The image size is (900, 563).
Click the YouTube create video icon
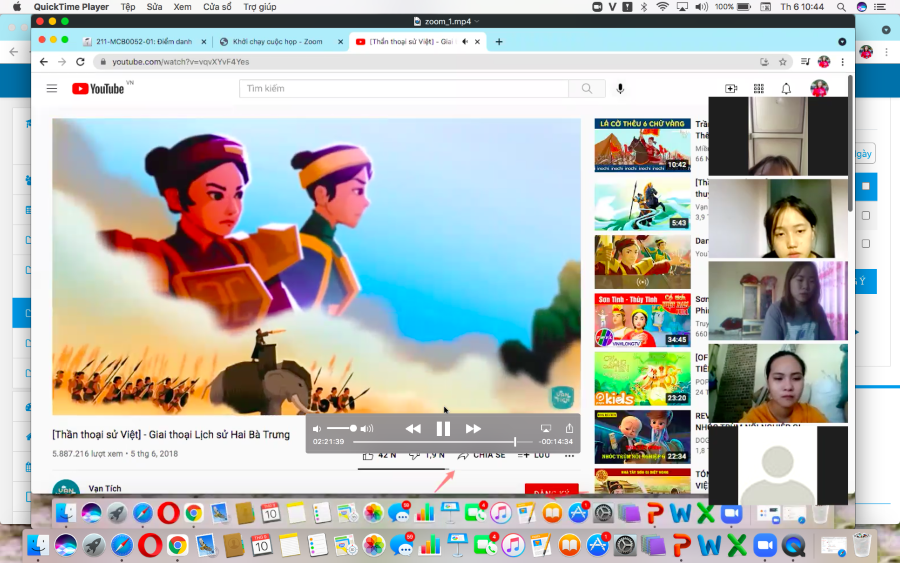coord(731,88)
